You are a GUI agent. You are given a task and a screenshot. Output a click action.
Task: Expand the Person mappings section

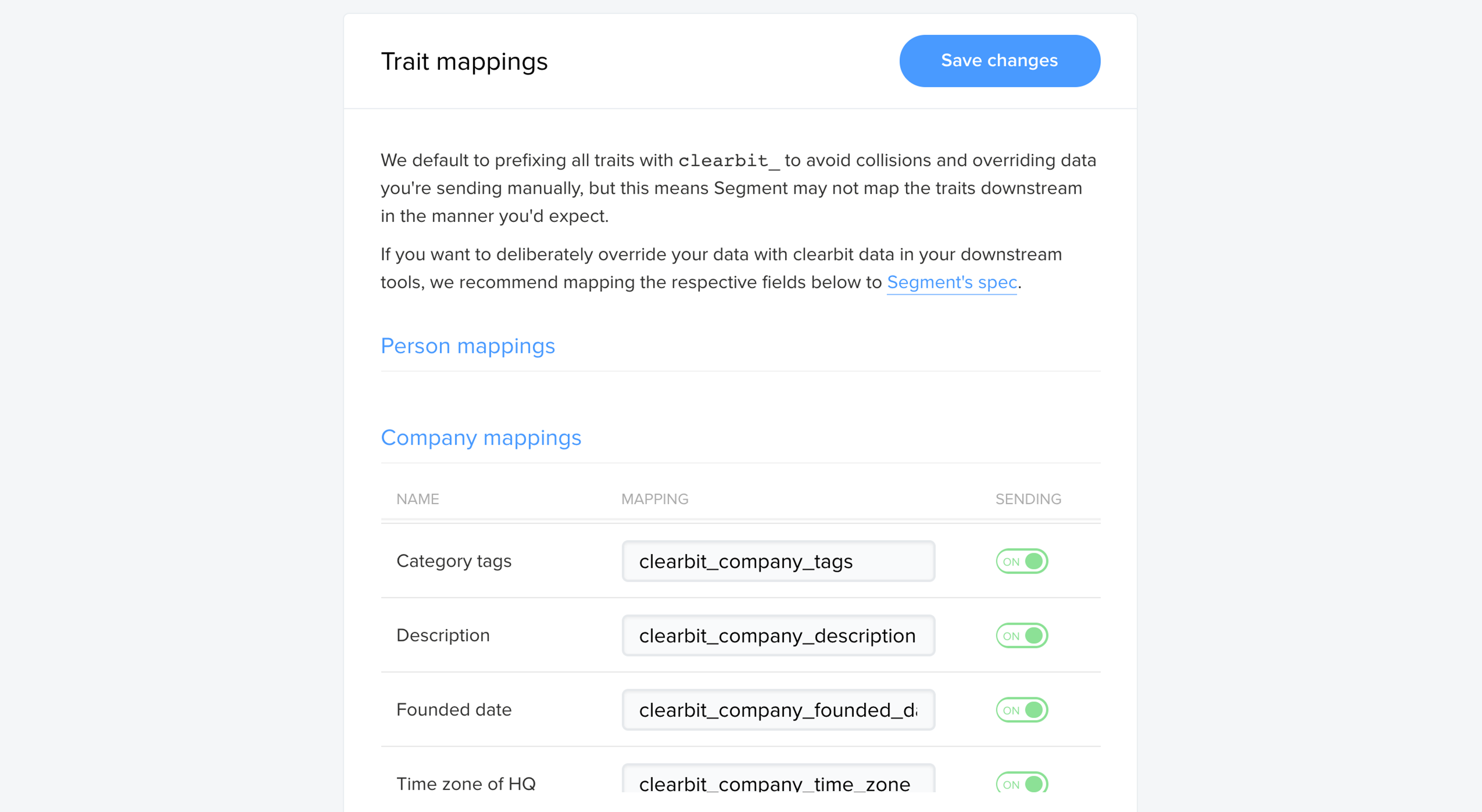(467, 346)
